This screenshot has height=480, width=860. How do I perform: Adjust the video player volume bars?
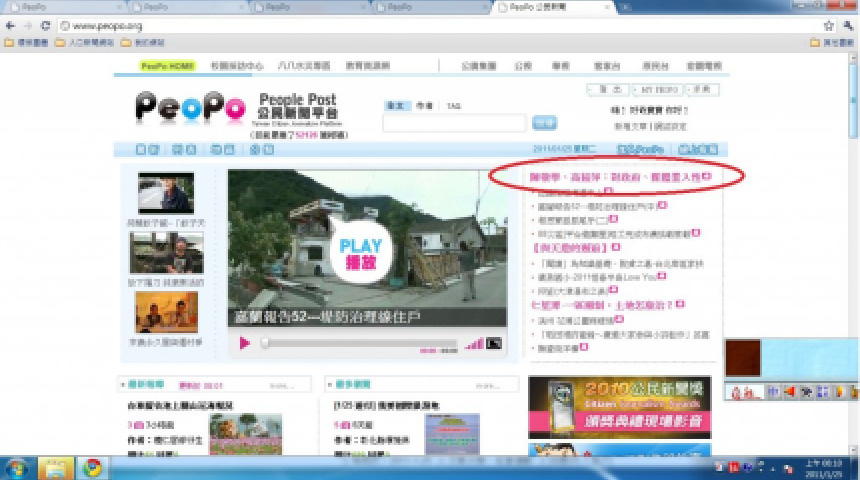click(x=475, y=344)
